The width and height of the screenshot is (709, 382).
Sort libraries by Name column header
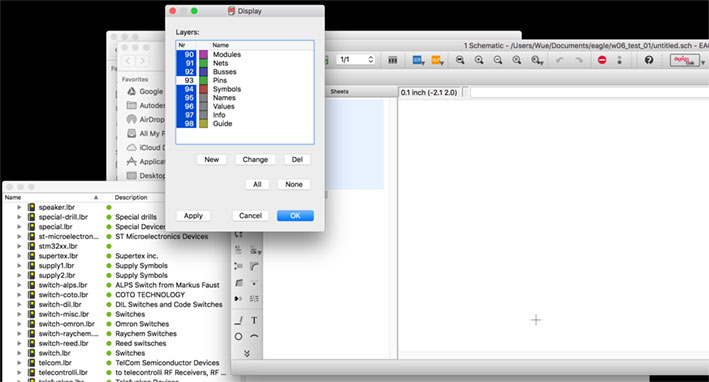point(51,198)
